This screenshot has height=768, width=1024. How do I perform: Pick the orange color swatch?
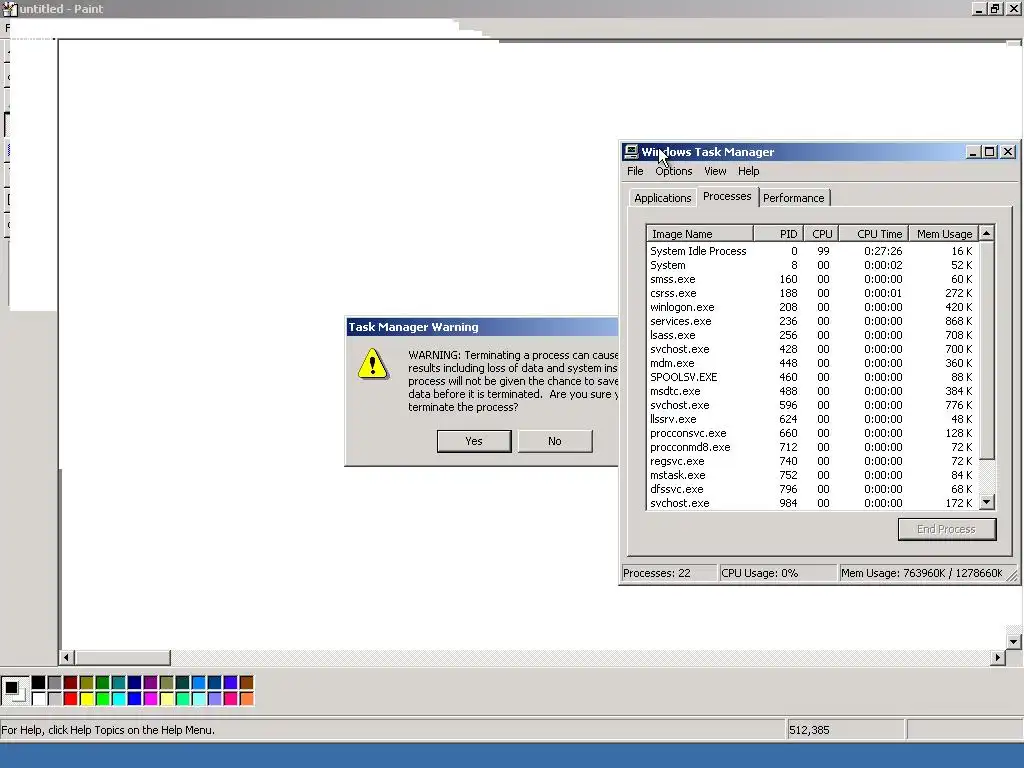click(247, 699)
